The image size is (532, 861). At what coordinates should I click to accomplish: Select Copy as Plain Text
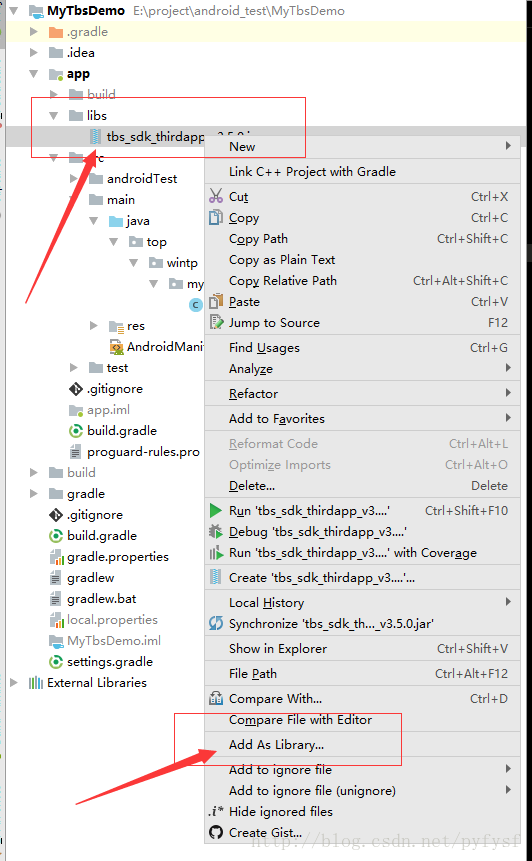(x=362, y=260)
